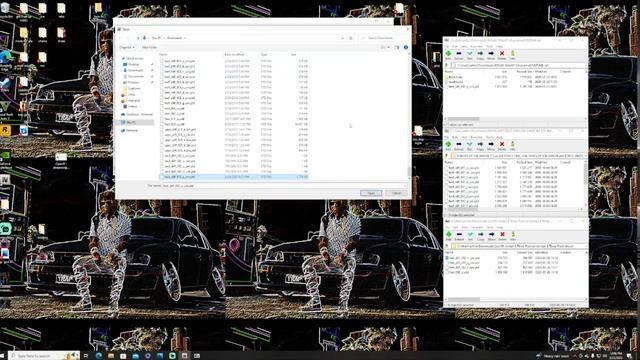
Task: Click Extract in the top 7-Zip window
Action: (459, 55)
